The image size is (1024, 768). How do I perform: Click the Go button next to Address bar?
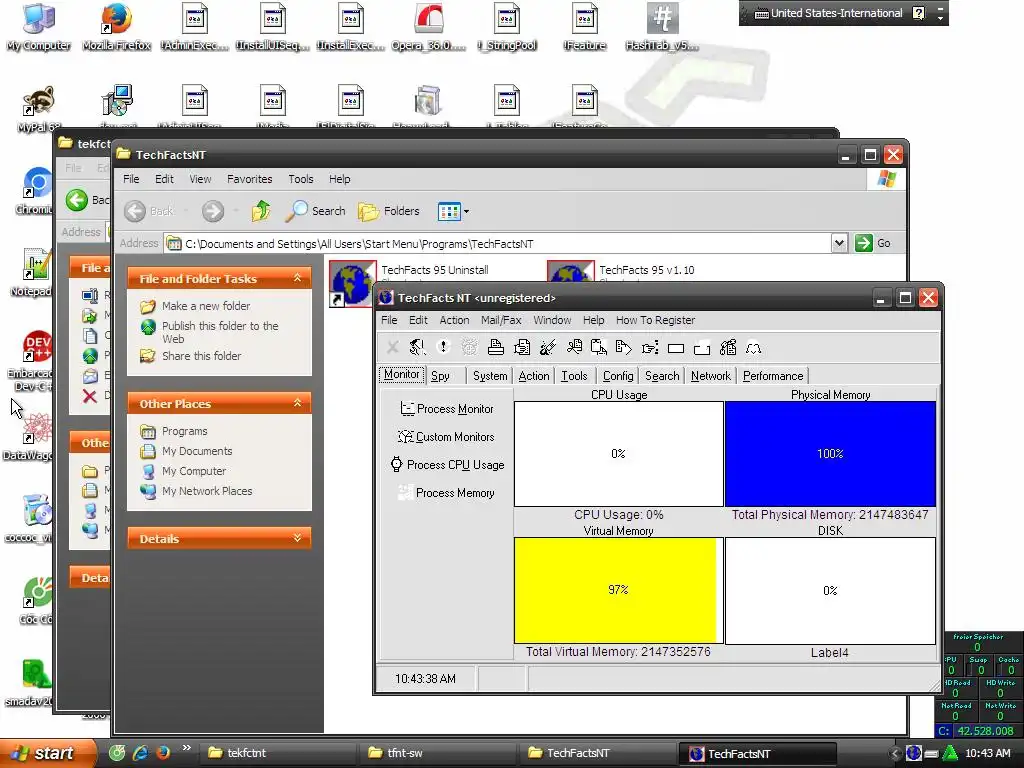tap(873, 243)
